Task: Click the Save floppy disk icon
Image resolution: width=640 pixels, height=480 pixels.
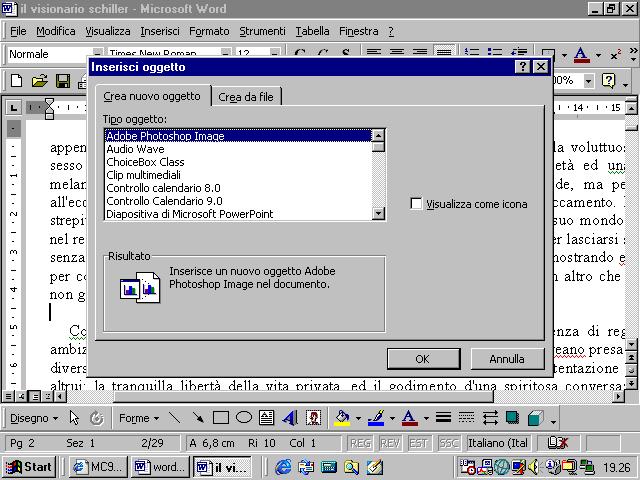Action: (x=63, y=81)
